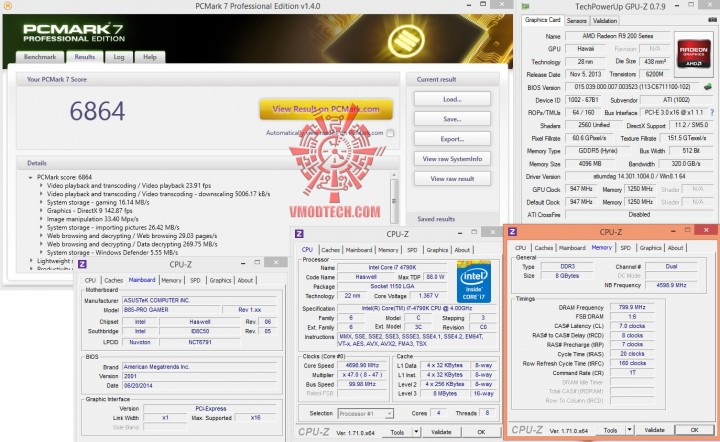Click the Z icon of the CPU-Z Memory window
The width and height of the screenshot is (720, 442).
[512, 232]
